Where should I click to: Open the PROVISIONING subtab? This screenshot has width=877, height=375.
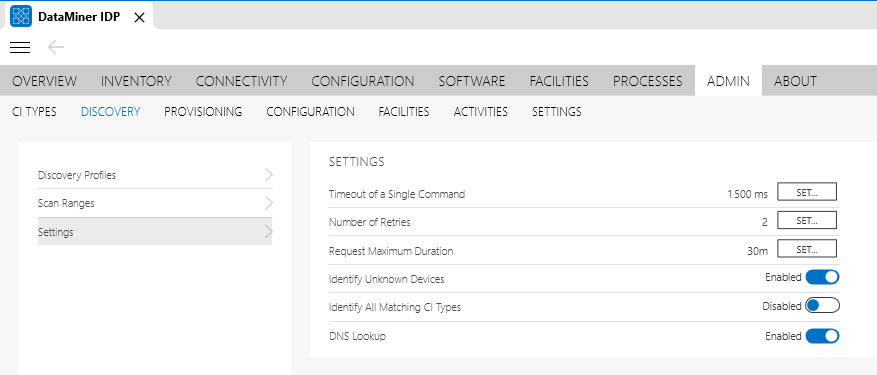(203, 111)
